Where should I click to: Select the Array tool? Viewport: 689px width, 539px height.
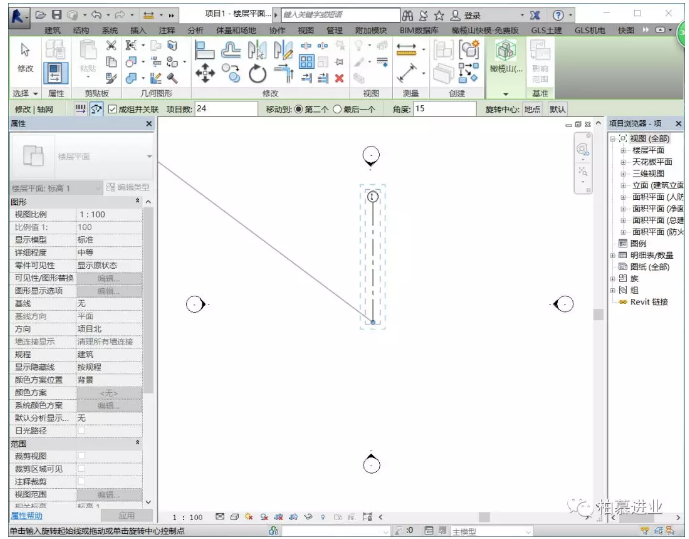pyautogui.click(x=307, y=61)
